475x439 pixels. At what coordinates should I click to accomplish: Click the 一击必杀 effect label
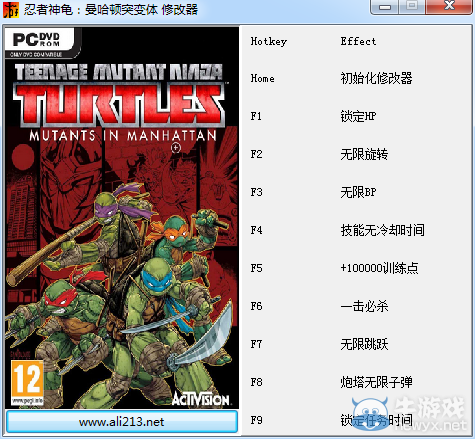click(x=364, y=306)
